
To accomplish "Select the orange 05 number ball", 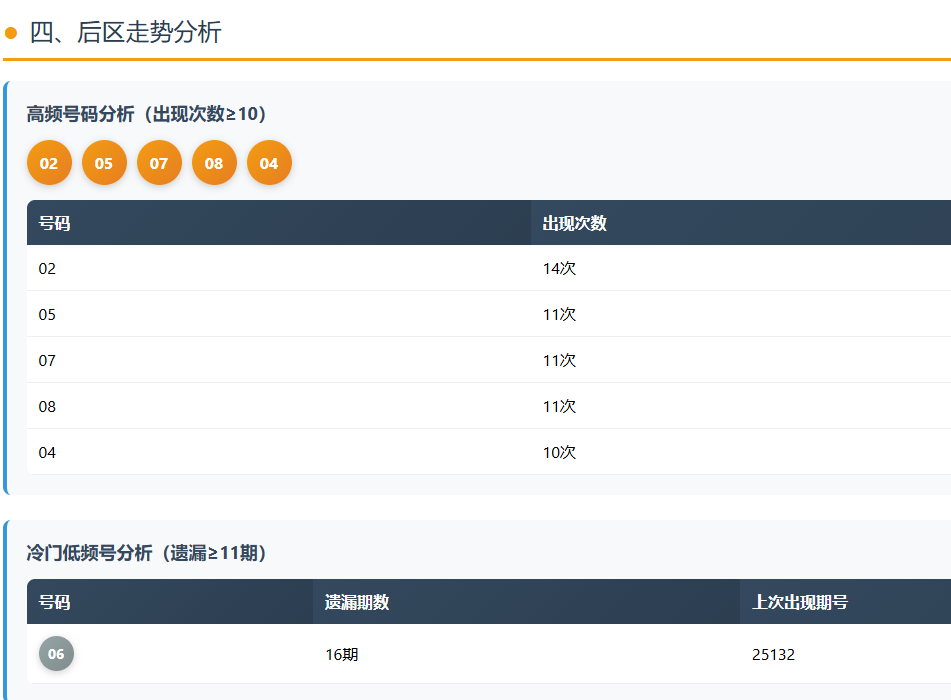I will point(104,163).
